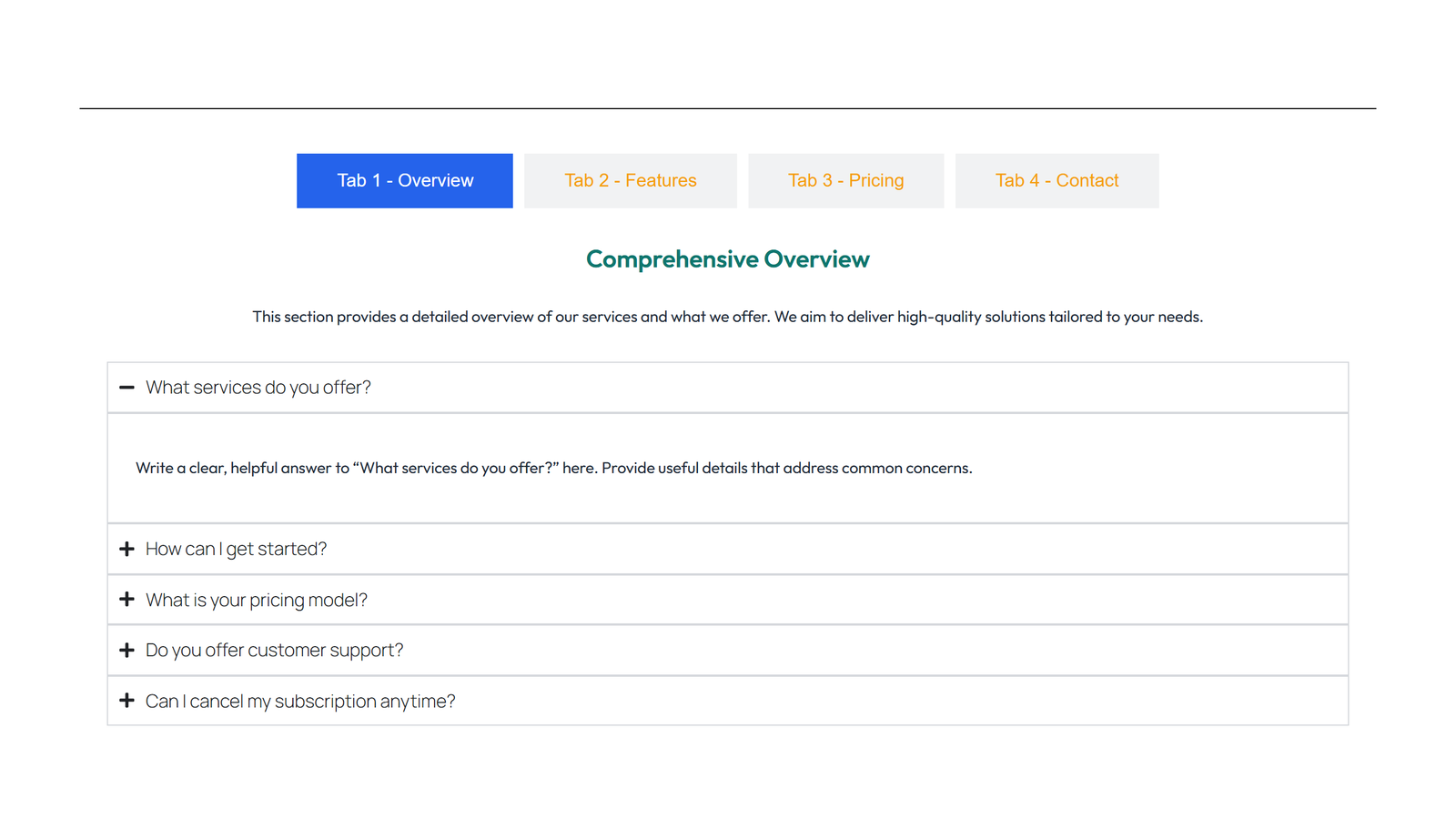The height and width of the screenshot is (819, 1456).
Task: Switch to Tab 2 - Features
Action: (631, 180)
